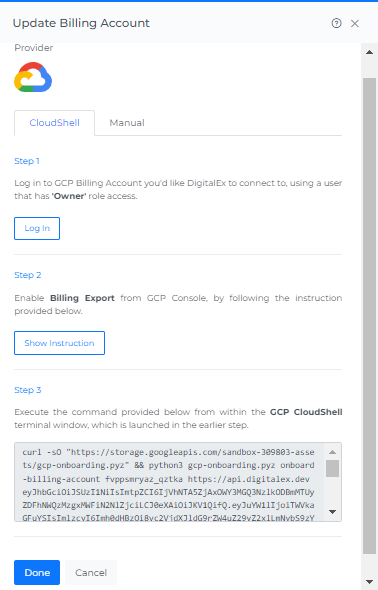Switch to the Manual tab

click(x=127, y=123)
